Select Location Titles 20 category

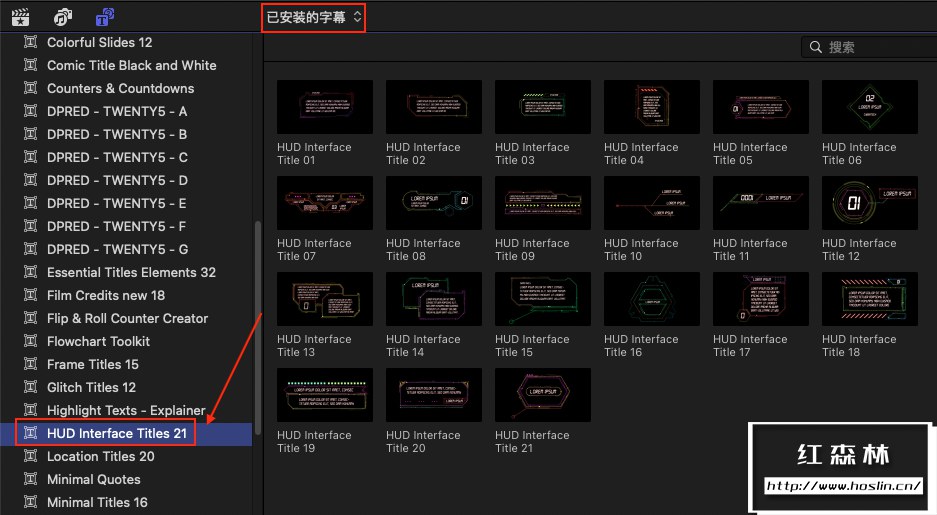click(100, 456)
